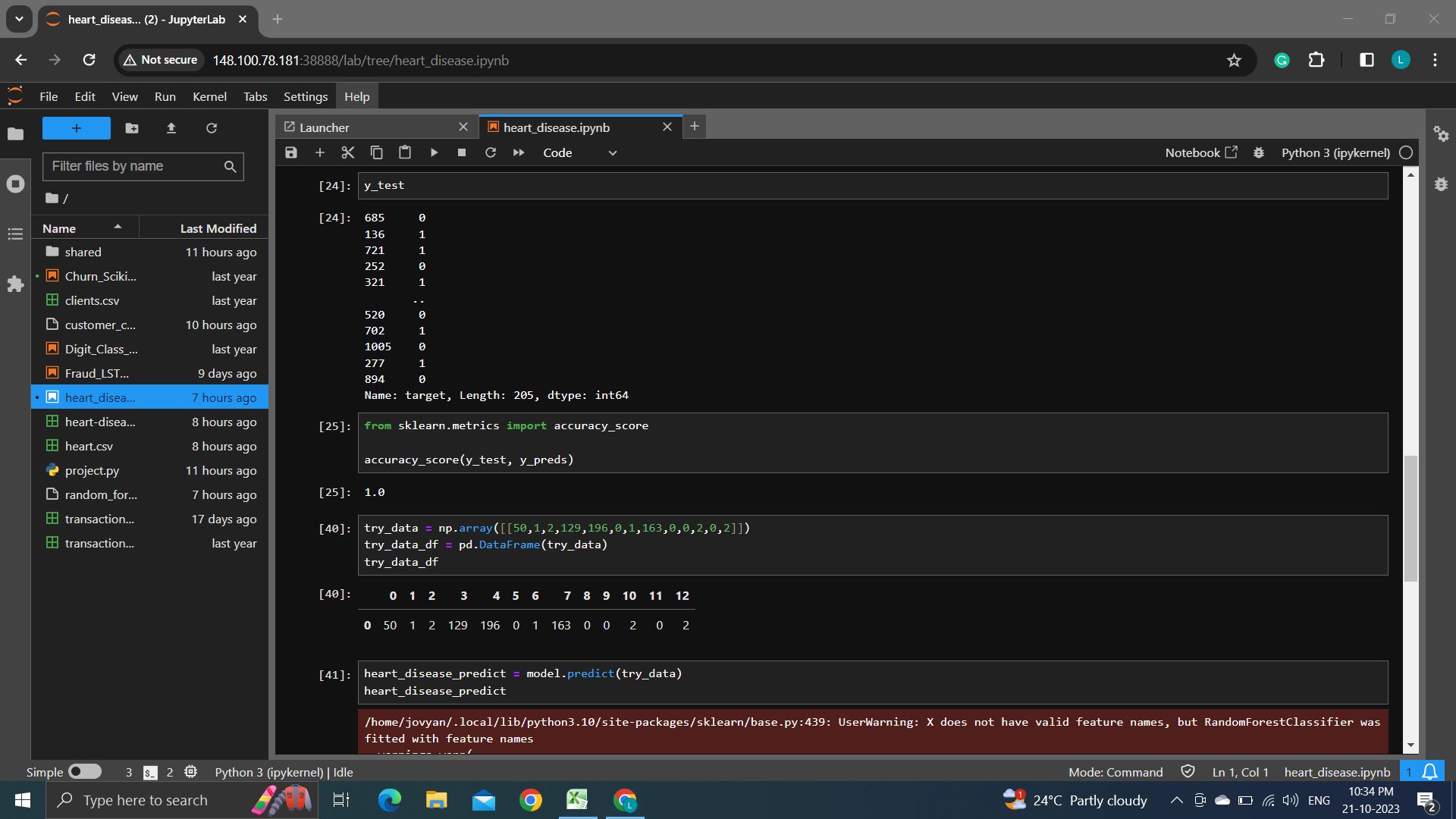1456x819 pixels.
Task: Open heart.csv in the file browser
Action: [89, 446]
